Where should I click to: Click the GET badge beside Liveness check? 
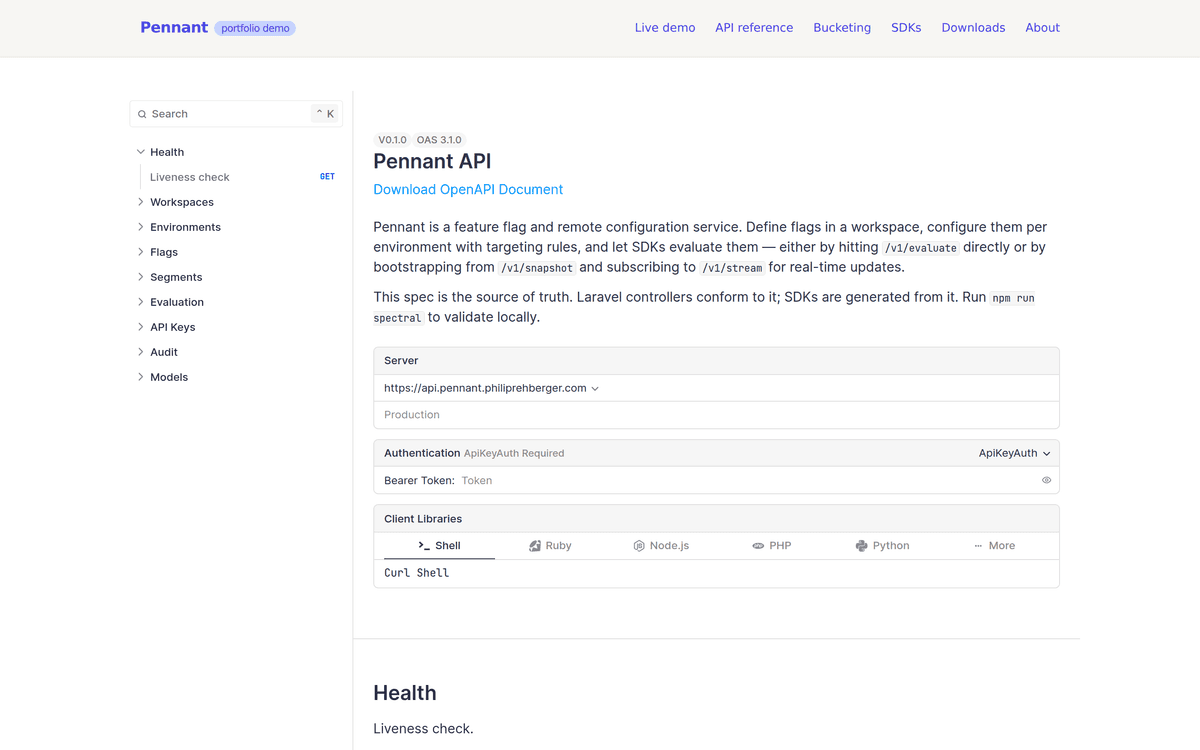[x=327, y=177]
